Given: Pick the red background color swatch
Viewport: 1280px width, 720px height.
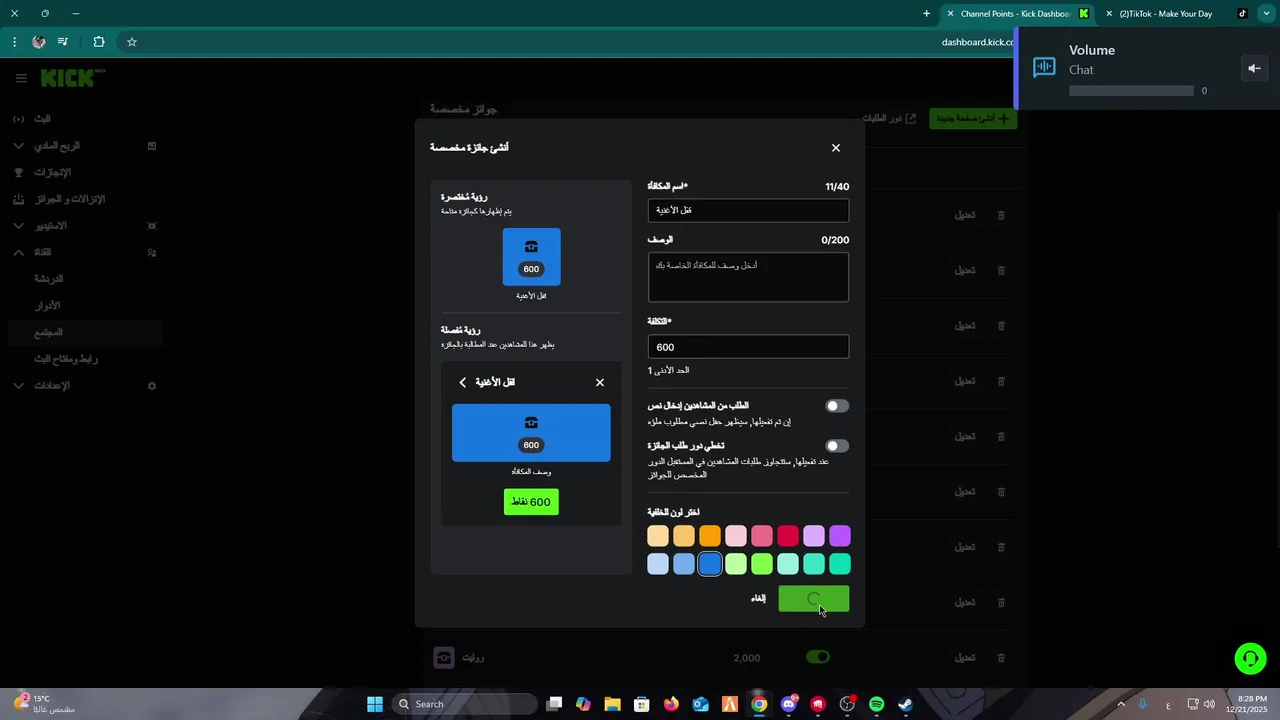Looking at the screenshot, I should point(788,536).
